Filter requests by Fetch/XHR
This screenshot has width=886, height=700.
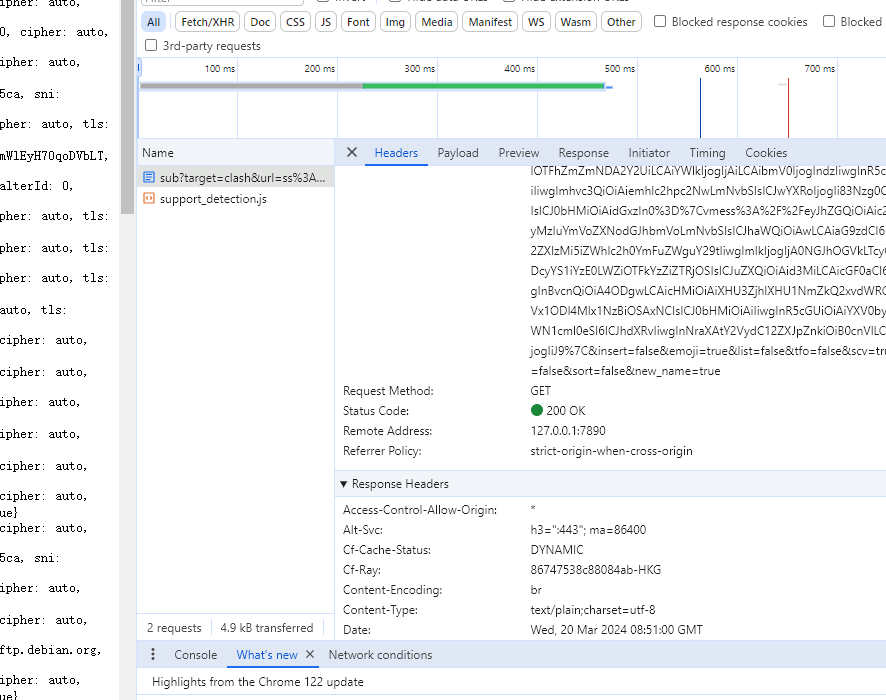point(207,22)
